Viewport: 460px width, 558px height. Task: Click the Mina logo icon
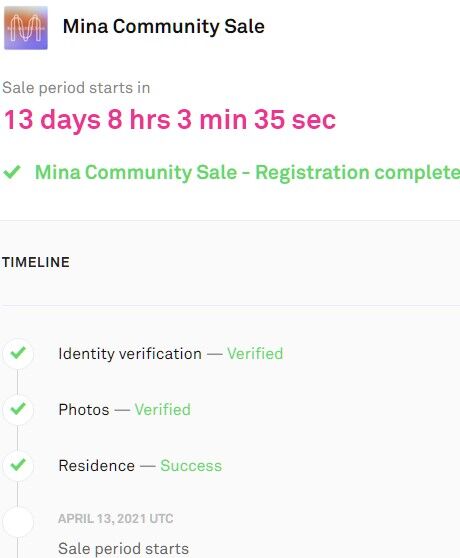(x=26, y=28)
